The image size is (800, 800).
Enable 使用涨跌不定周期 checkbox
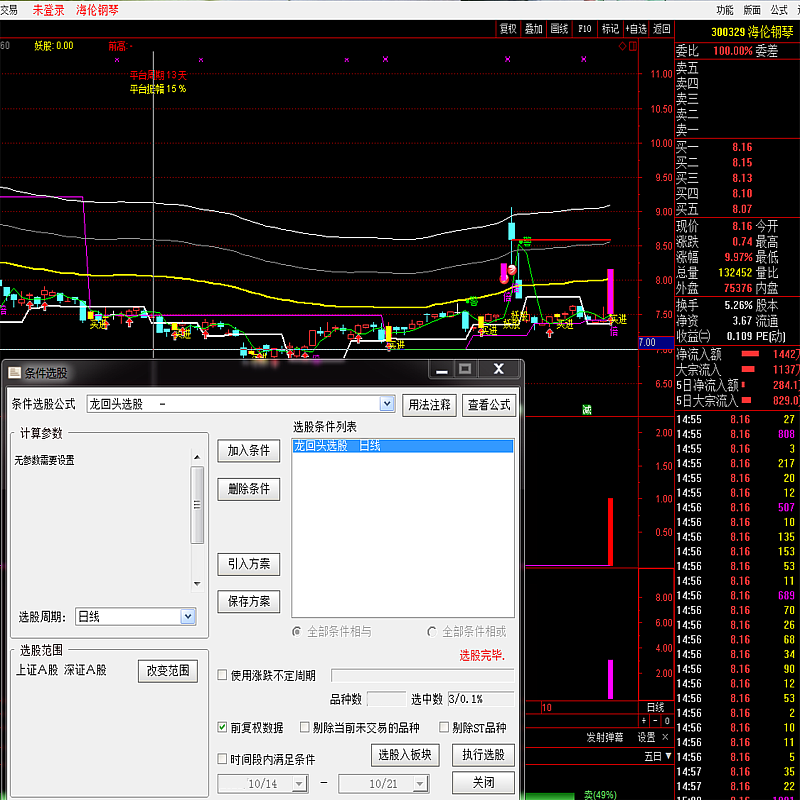[x=223, y=675]
